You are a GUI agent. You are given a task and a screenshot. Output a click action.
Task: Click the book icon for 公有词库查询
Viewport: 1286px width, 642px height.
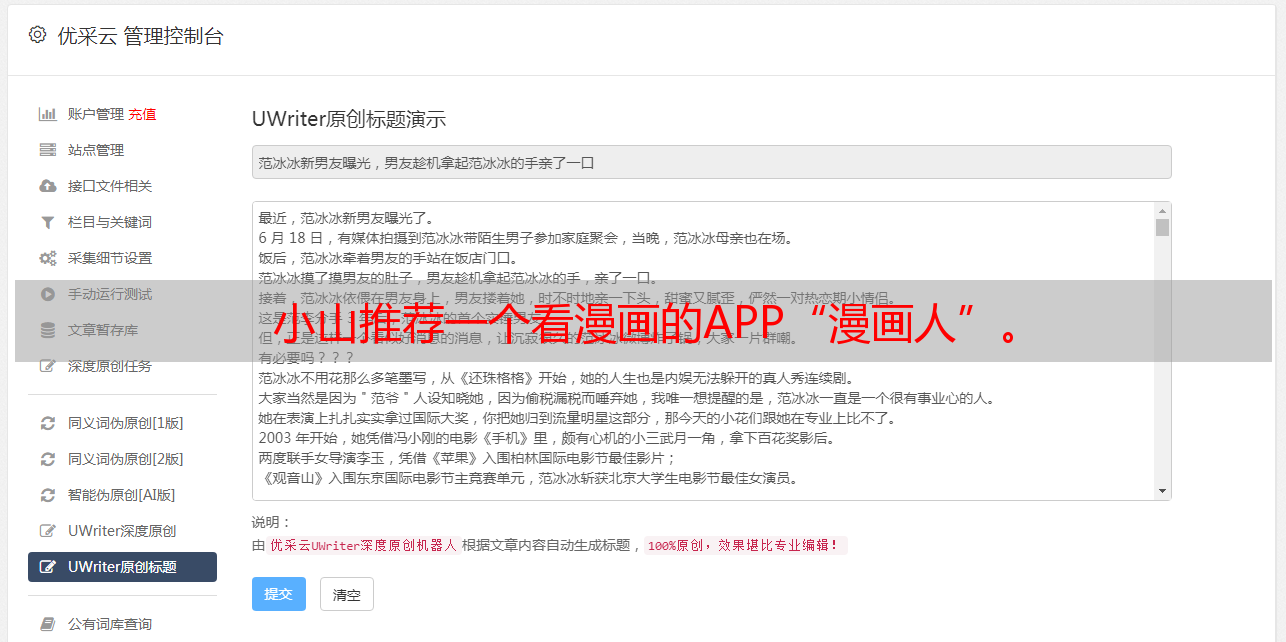(47, 624)
